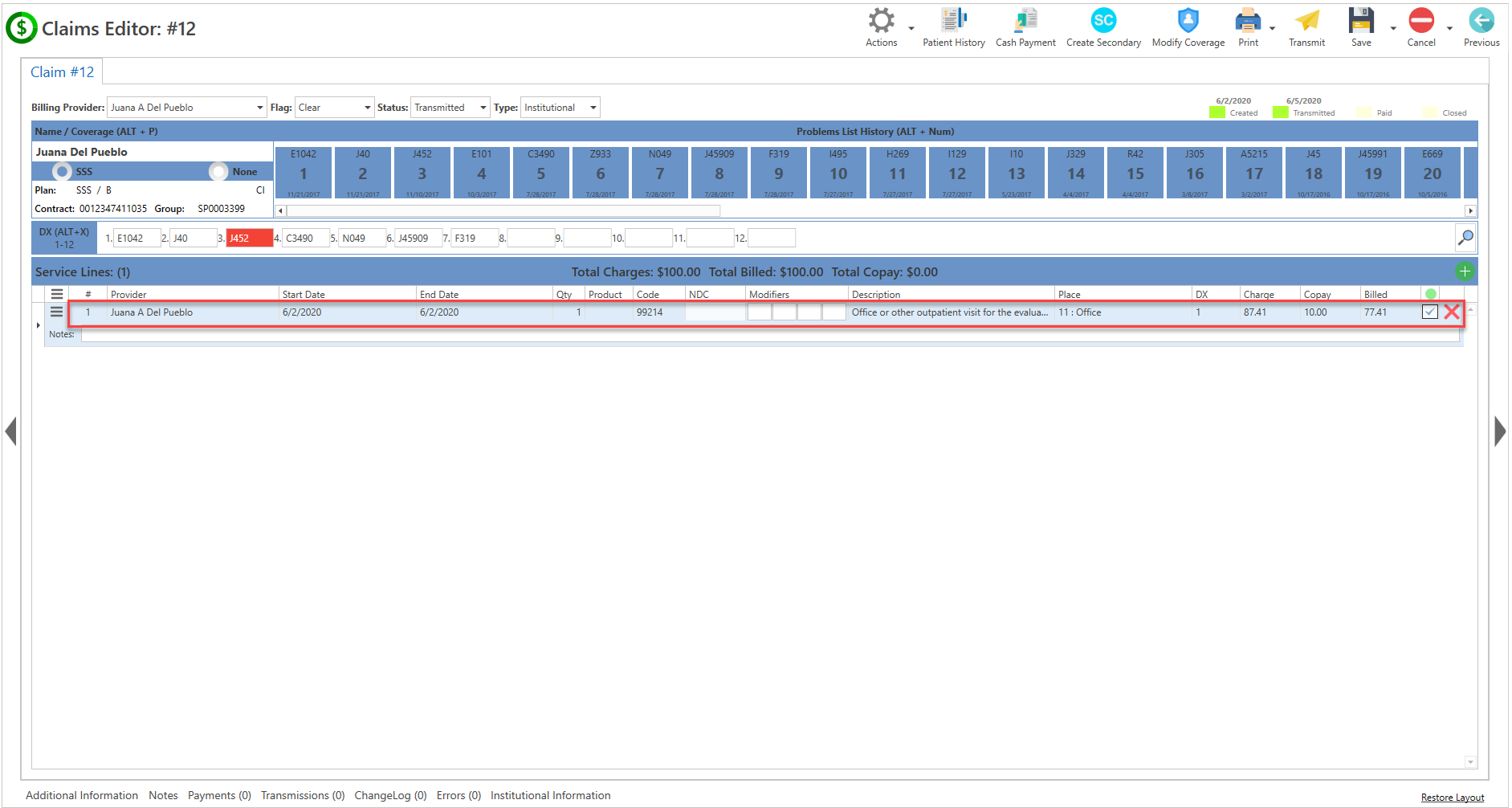Image resolution: width=1512 pixels, height=808 pixels.
Task: Open ChangeLog (0) tab
Action: coord(390,795)
